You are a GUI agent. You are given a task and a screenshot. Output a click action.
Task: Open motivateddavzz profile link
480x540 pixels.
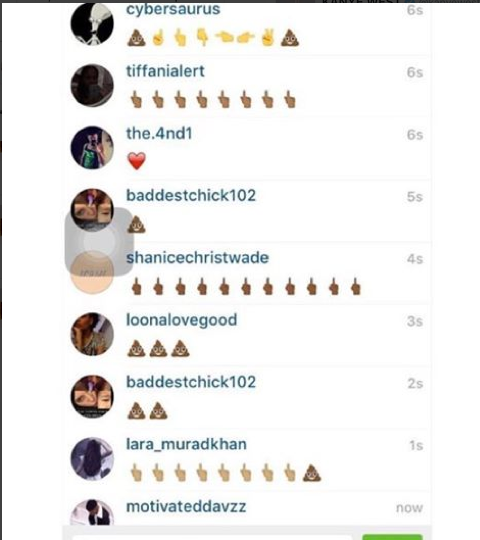coord(186,507)
